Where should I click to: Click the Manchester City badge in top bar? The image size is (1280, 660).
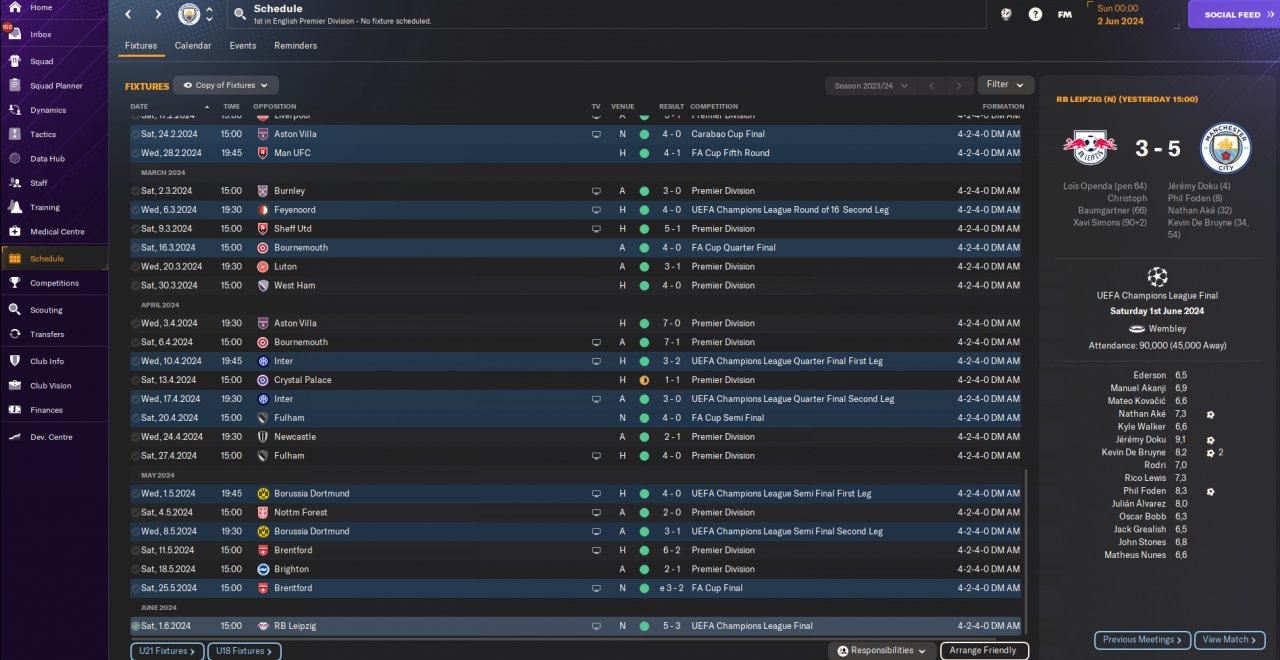pyautogui.click(x=189, y=14)
